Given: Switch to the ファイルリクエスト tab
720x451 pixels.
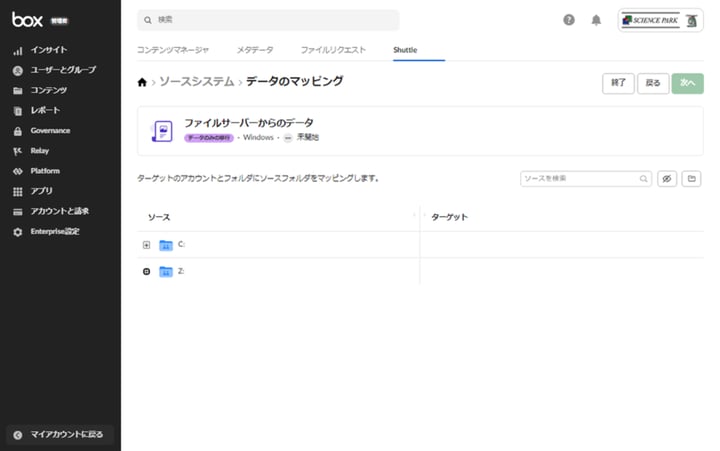Looking at the screenshot, I should click(333, 50).
